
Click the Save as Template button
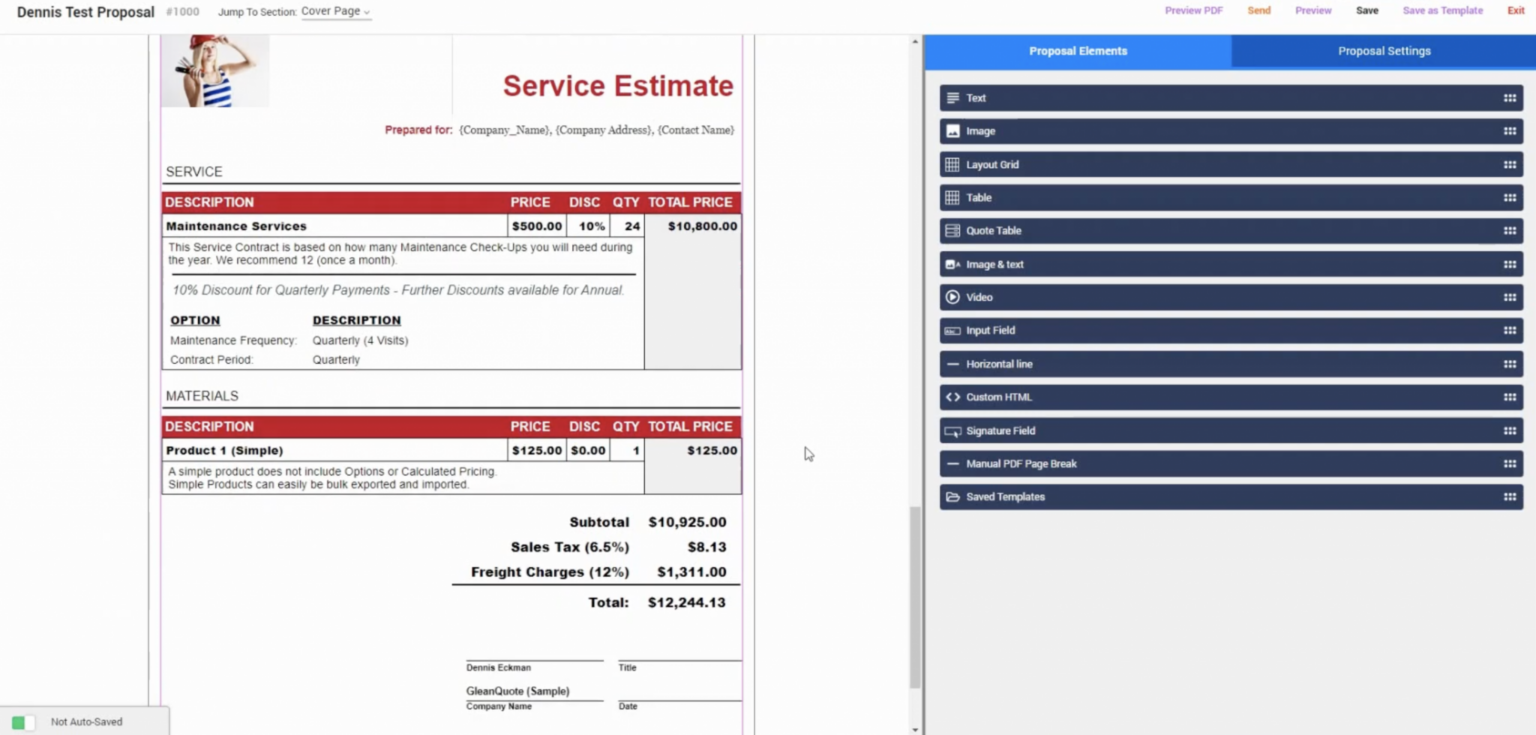tap(1442, 11)
